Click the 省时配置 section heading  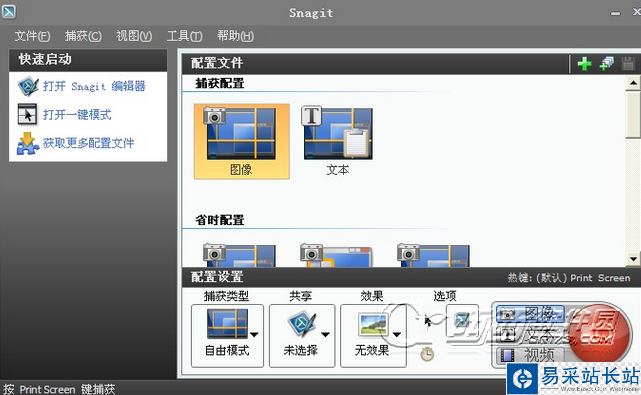pyautogui.click(x=220, y=220)
